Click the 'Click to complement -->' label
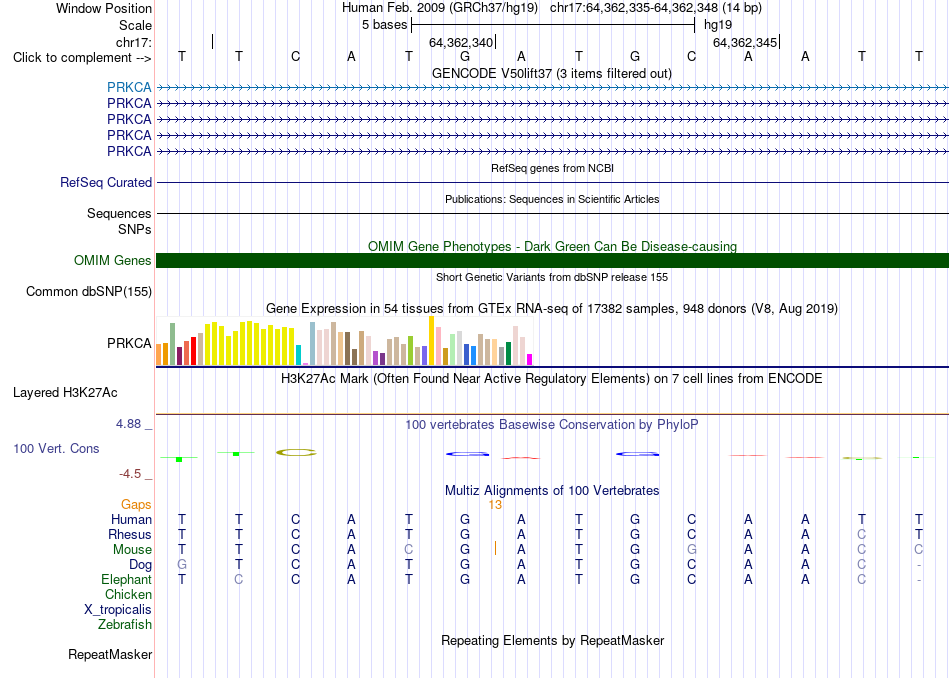 tap(82, 58)
